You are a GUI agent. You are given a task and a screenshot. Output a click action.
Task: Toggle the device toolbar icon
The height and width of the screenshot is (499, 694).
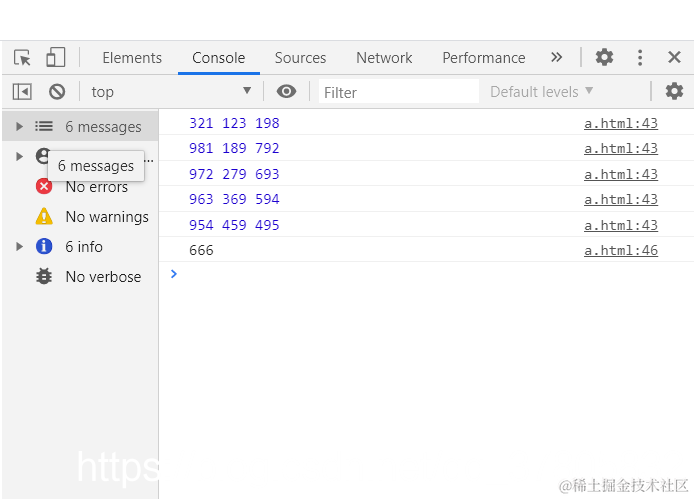[56, 58]
